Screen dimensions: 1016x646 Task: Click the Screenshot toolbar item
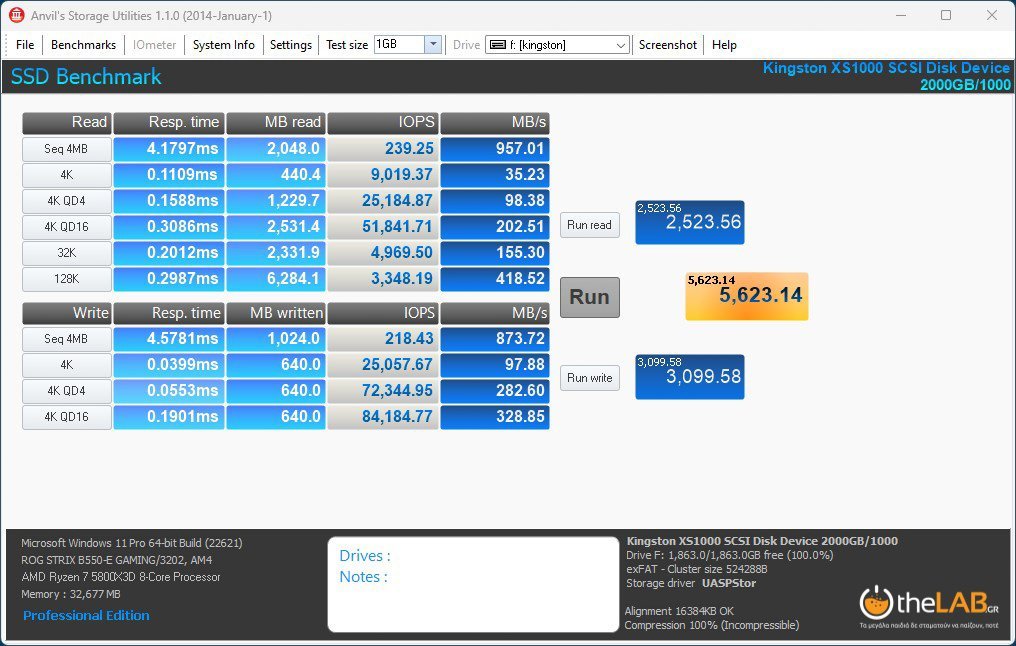coord(667,45)
